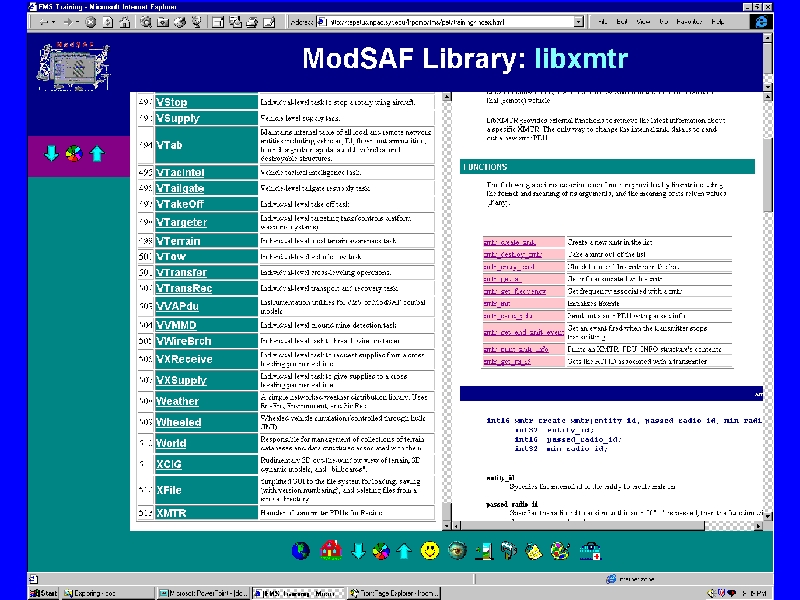Open the VSupply library link
This screenshot has width=800, height=600.
[x=178, y=118]
